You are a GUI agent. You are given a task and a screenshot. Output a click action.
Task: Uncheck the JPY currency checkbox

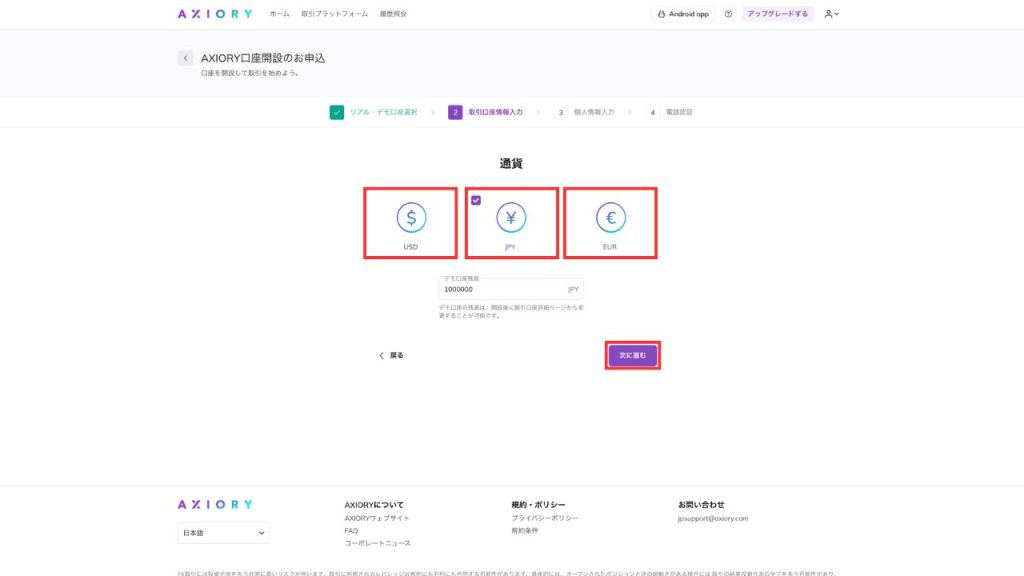coord(476,199)
